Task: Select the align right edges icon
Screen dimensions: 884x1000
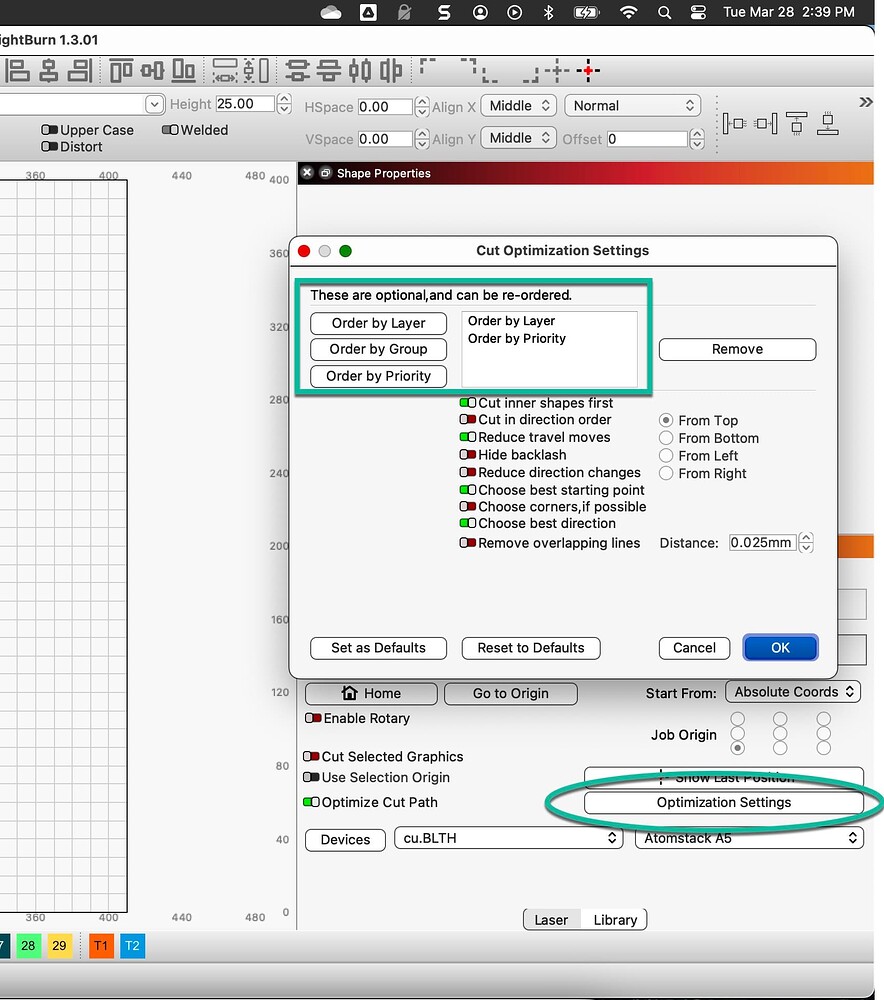Action: pos(80,70)
